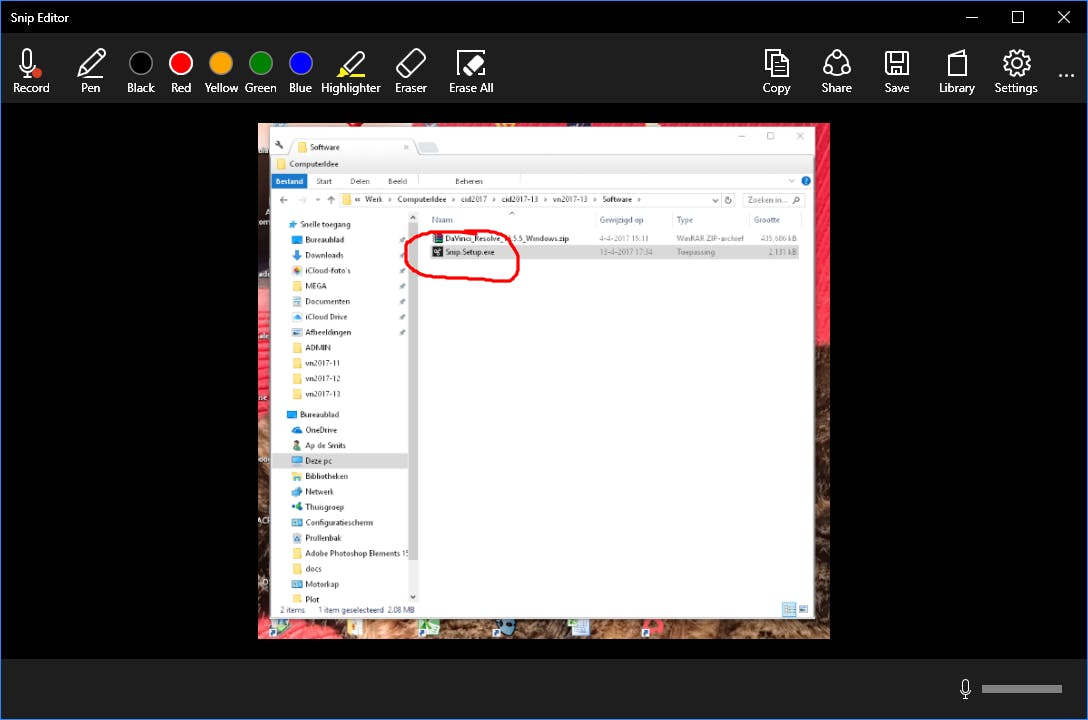Open the three-dot more options menu

click(x=1066, y=75)
